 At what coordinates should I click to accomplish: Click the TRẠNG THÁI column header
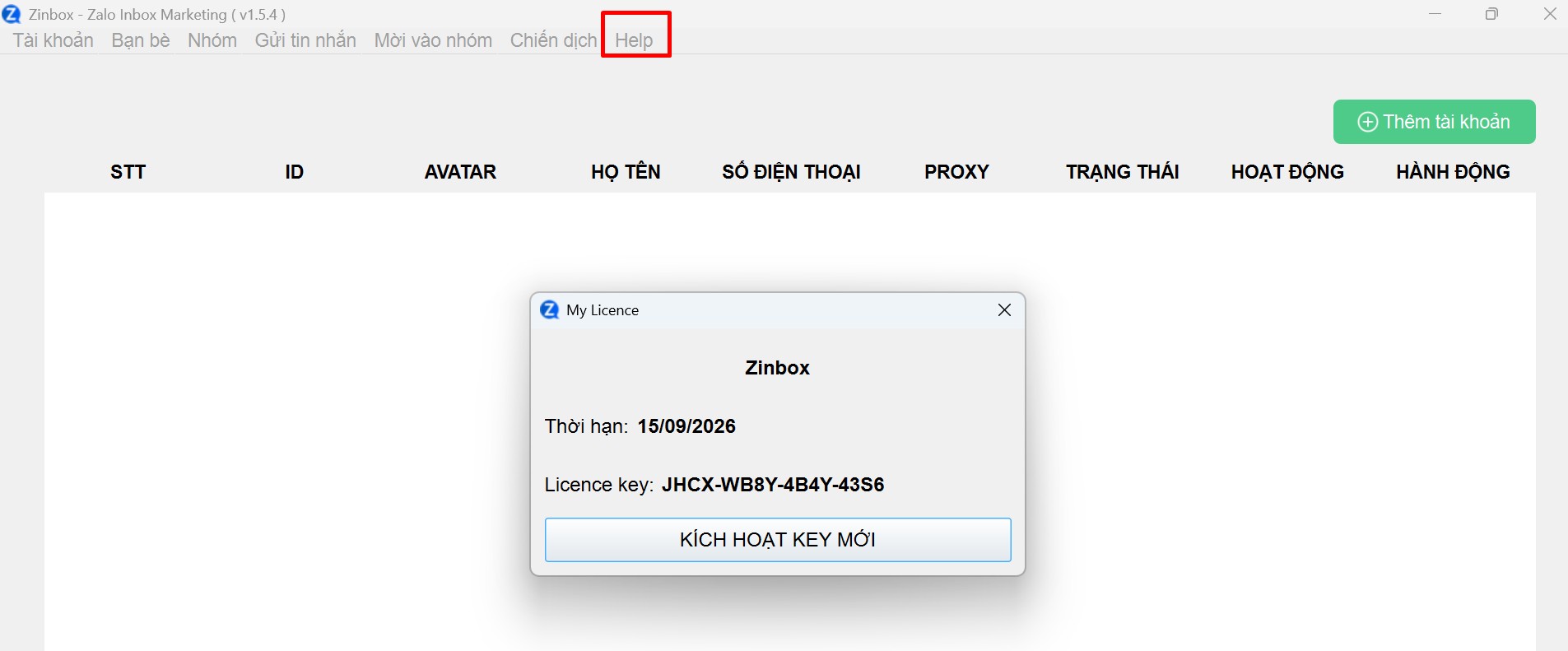pyautogui.click(x=1122, y=172)
